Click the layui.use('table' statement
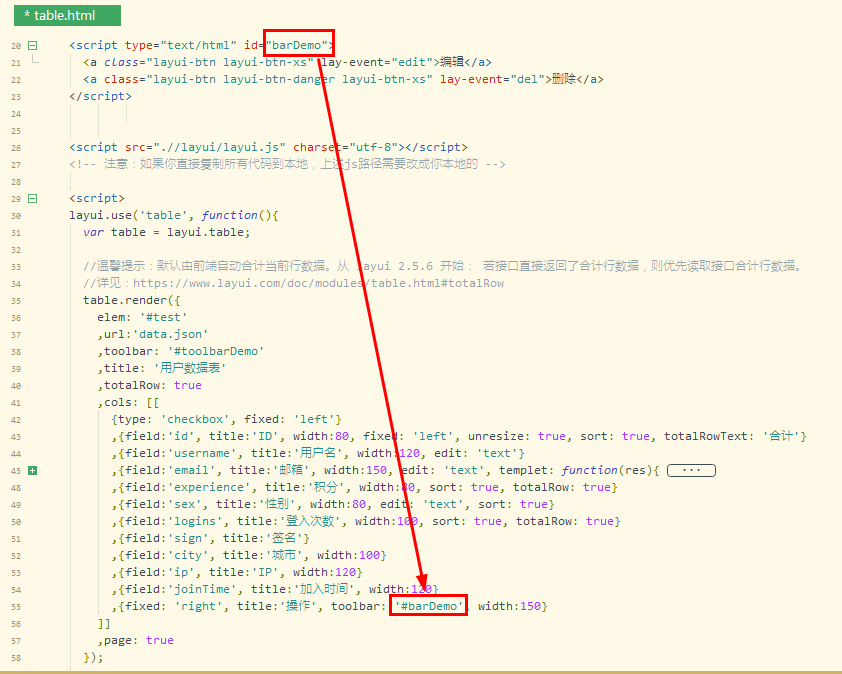Viewport: 842px width, 674px height. (x=174, y=215)
